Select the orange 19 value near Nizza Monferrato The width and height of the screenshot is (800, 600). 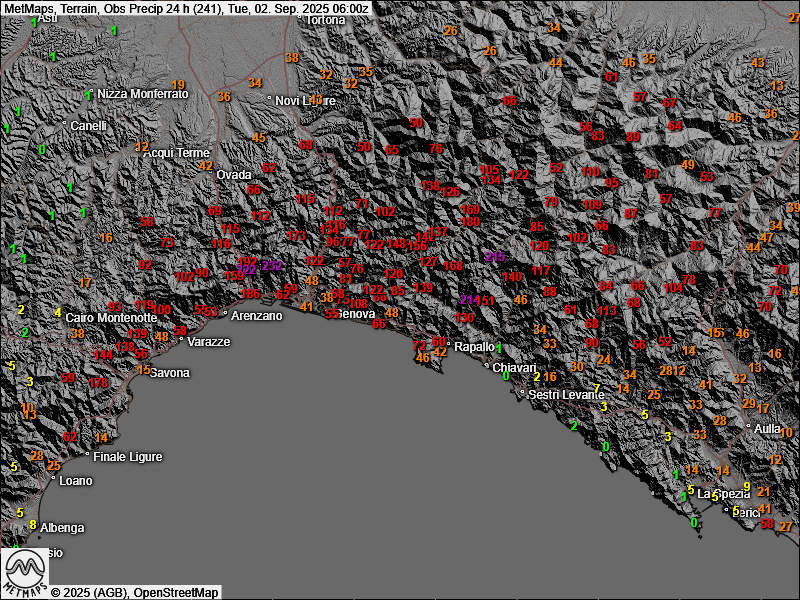point(178,85)
